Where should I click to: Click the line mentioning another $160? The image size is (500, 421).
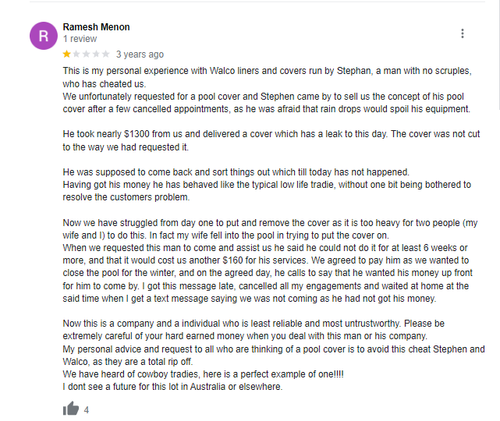pyautogui.click(x=266, y=260)
